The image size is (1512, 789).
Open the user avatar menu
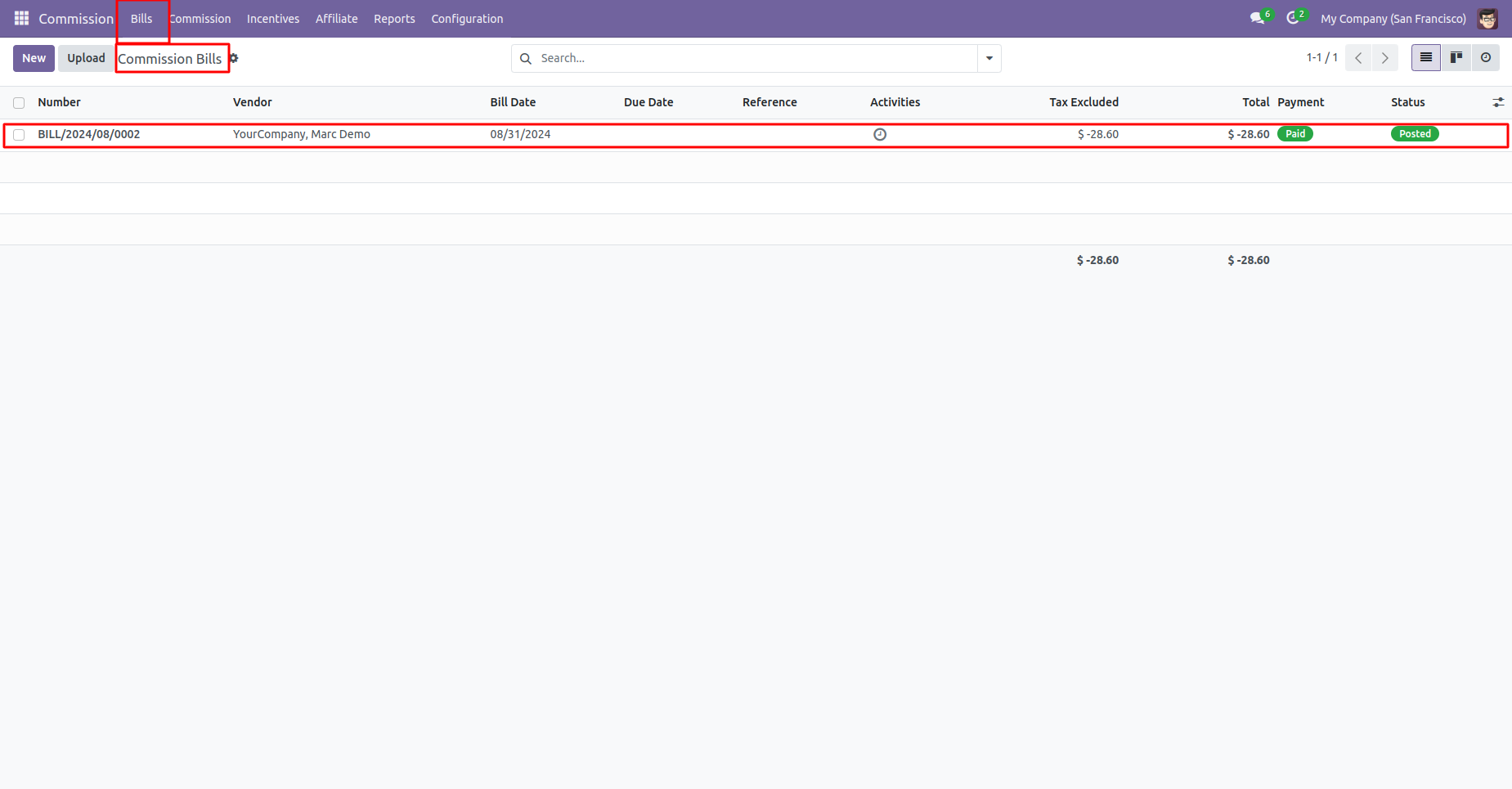1487,18
